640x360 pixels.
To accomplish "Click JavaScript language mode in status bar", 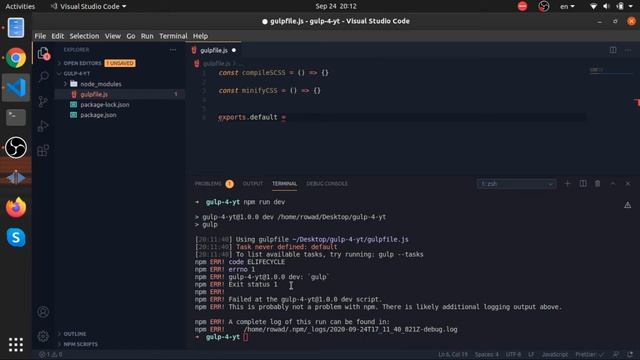I will (555, 354).
